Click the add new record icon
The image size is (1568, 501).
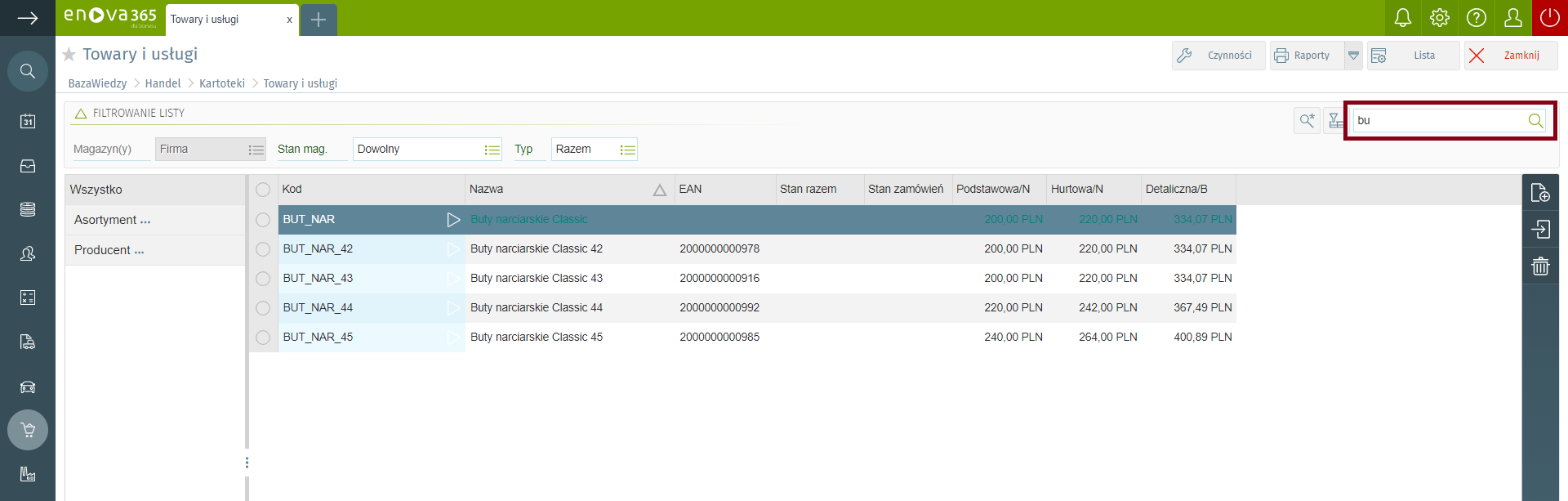click(x=1540, y=193)
